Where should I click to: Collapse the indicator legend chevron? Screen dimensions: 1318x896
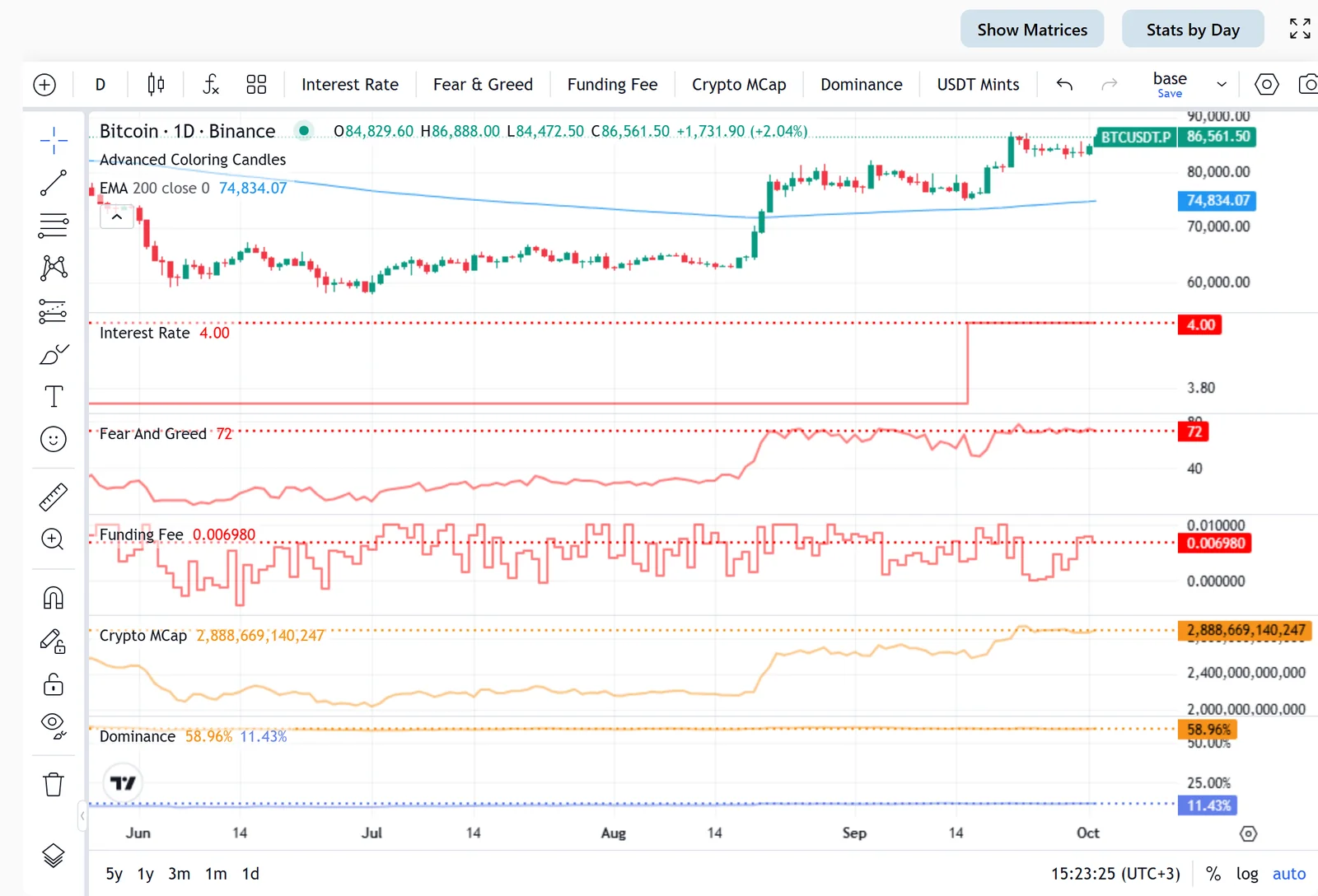[x=117, y=217]
